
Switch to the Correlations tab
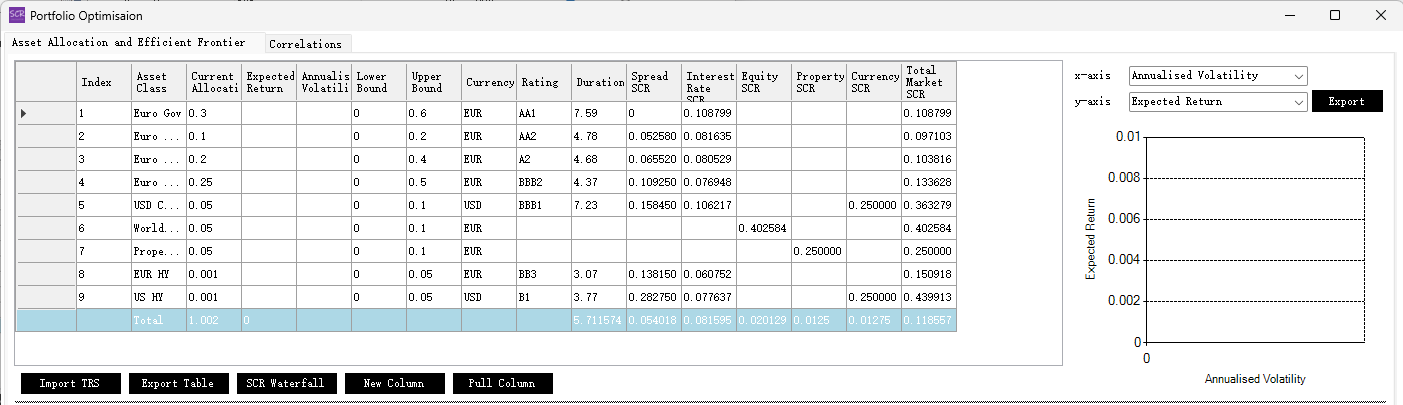pos(305,44)
